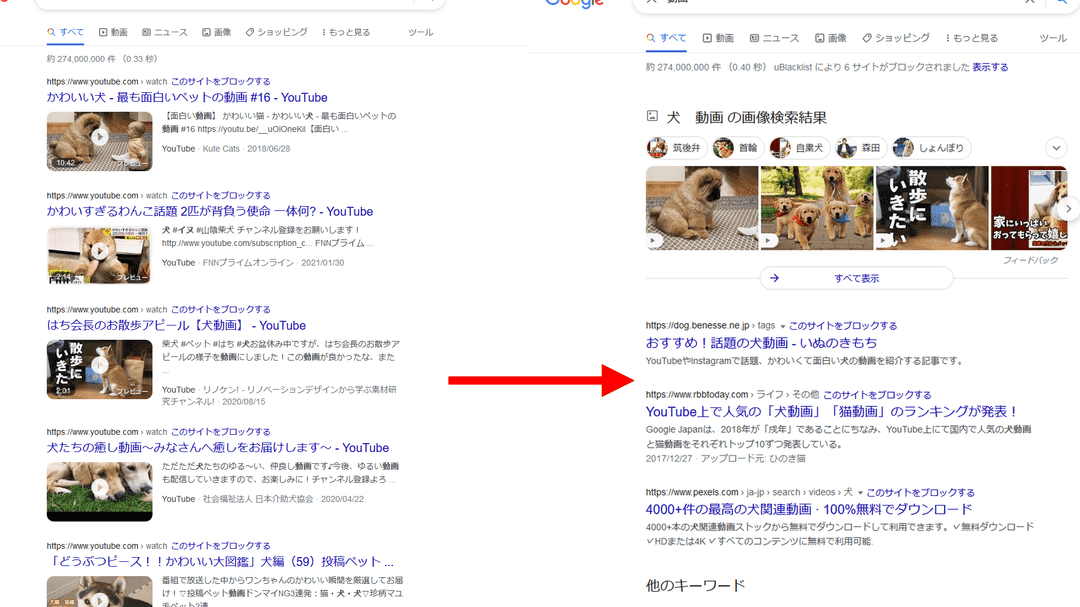Viewport: 1080px width, 607px height.
Task: Click play icon on fluffy puppy image result
Action: click(x=654, y=241)
